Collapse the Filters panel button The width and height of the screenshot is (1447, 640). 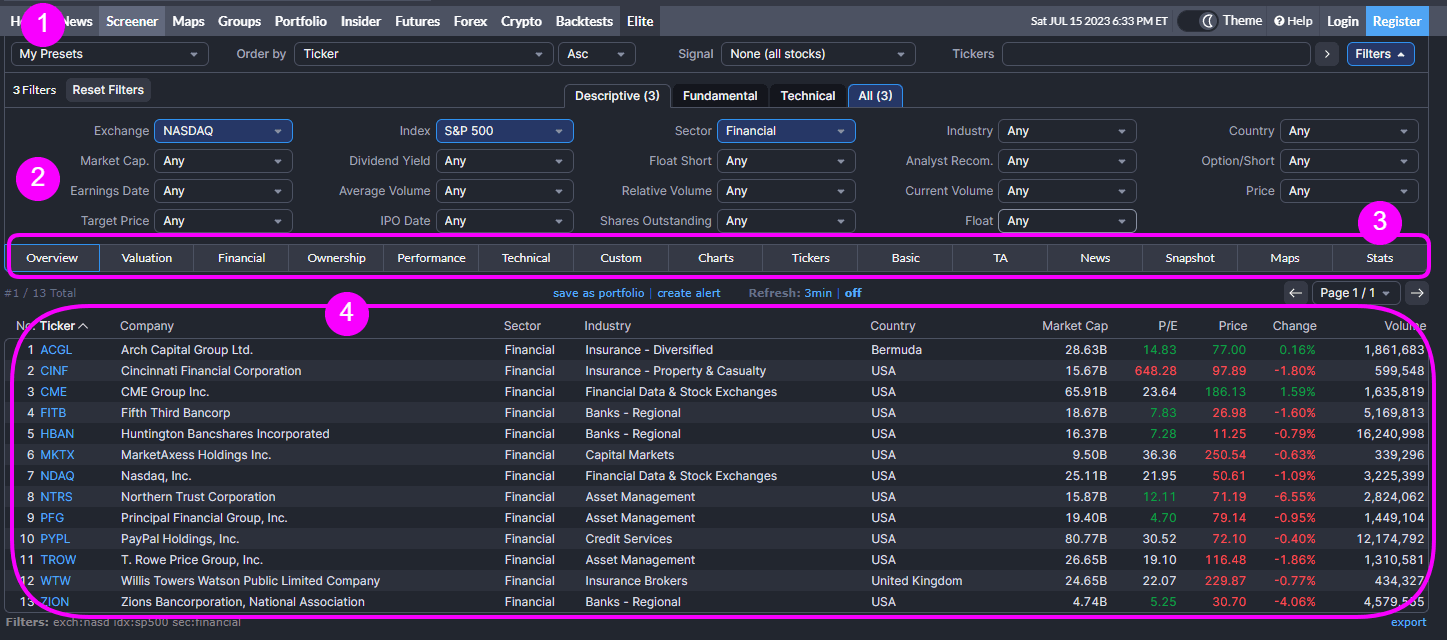pos(1380,54)
